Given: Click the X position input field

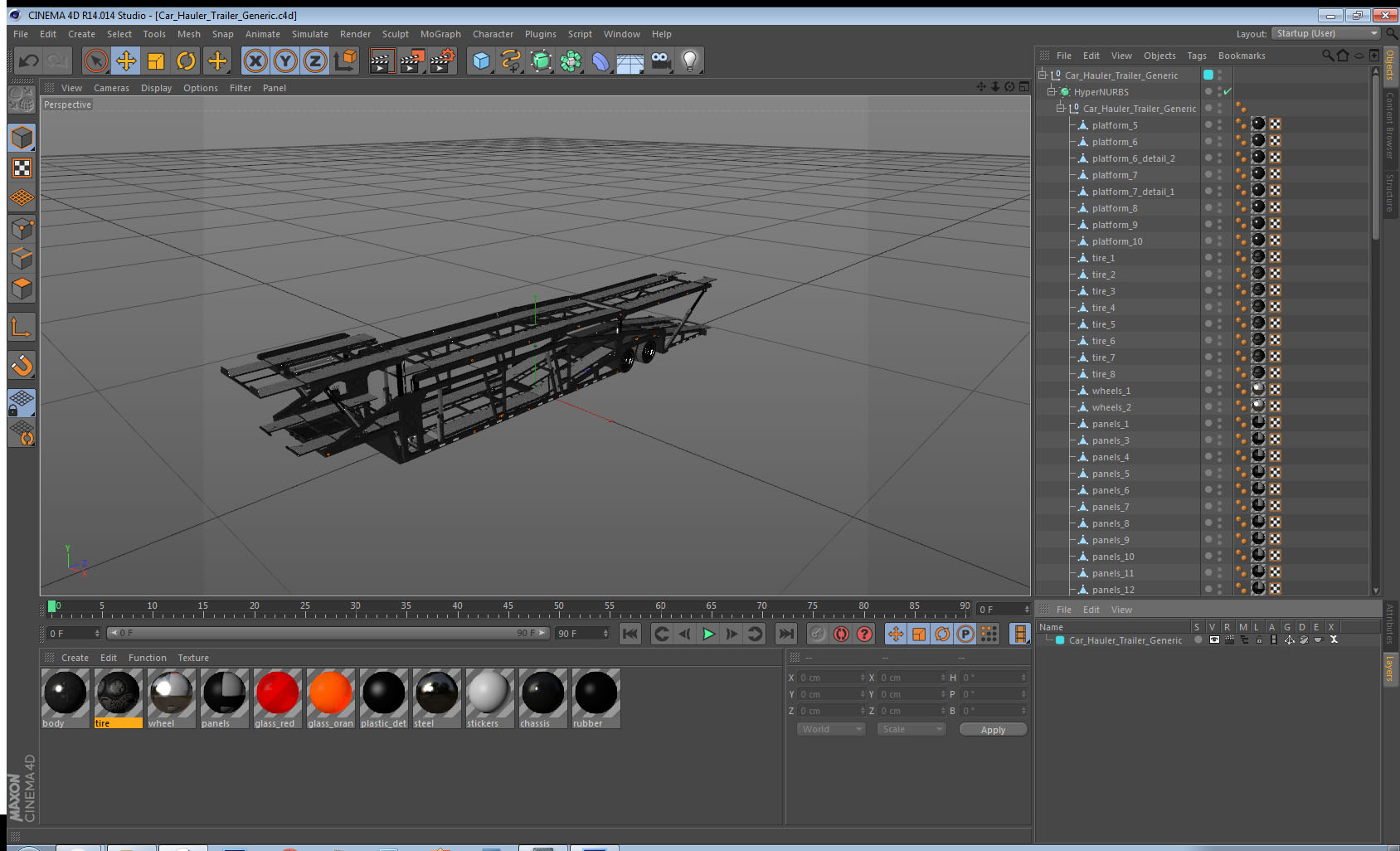Looking at the screenshot, I should click(x=830, y=678).
